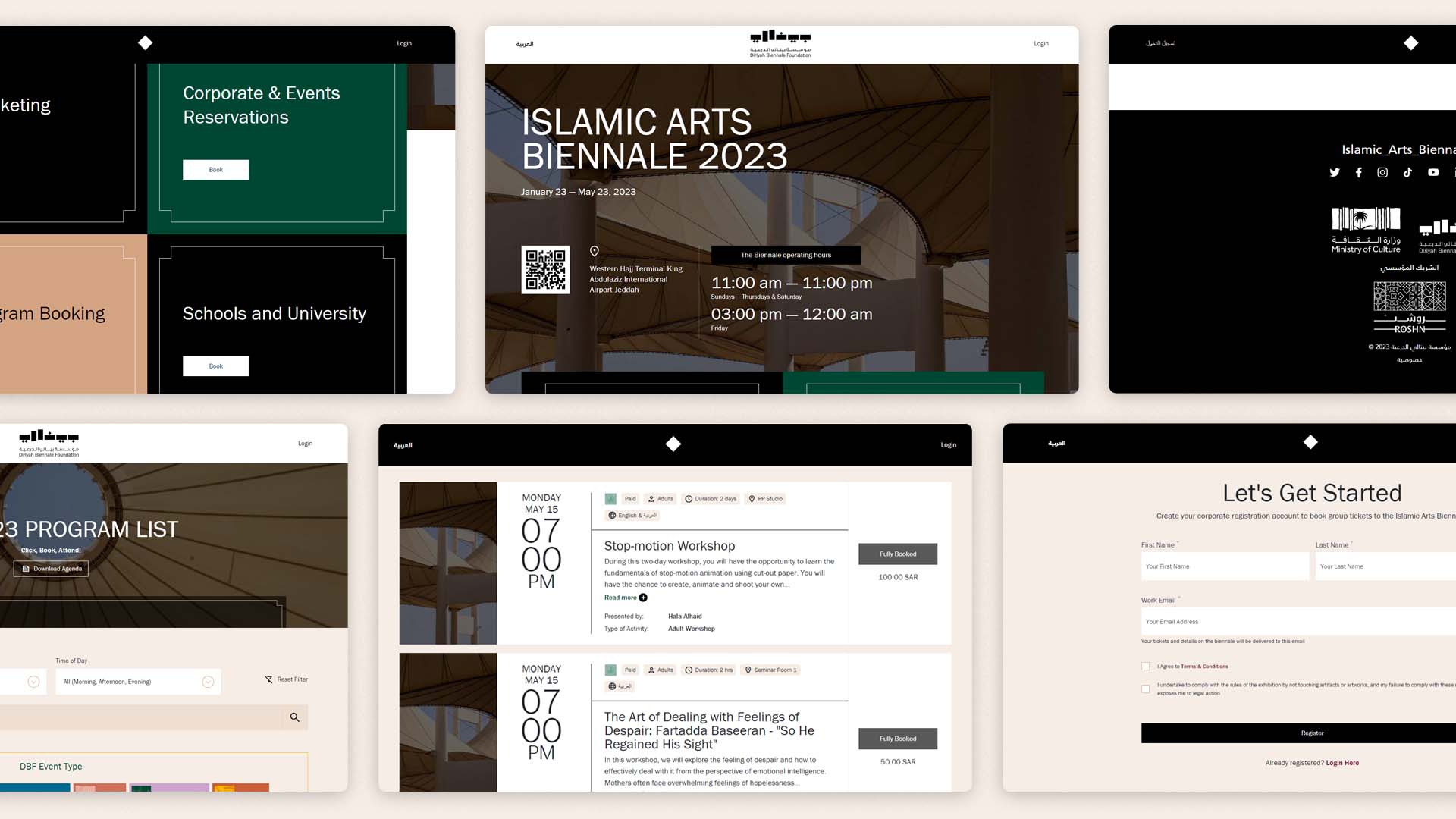Click the plus icon next to Read more
The image size is (1456, 819).
(x=643, y=598)
